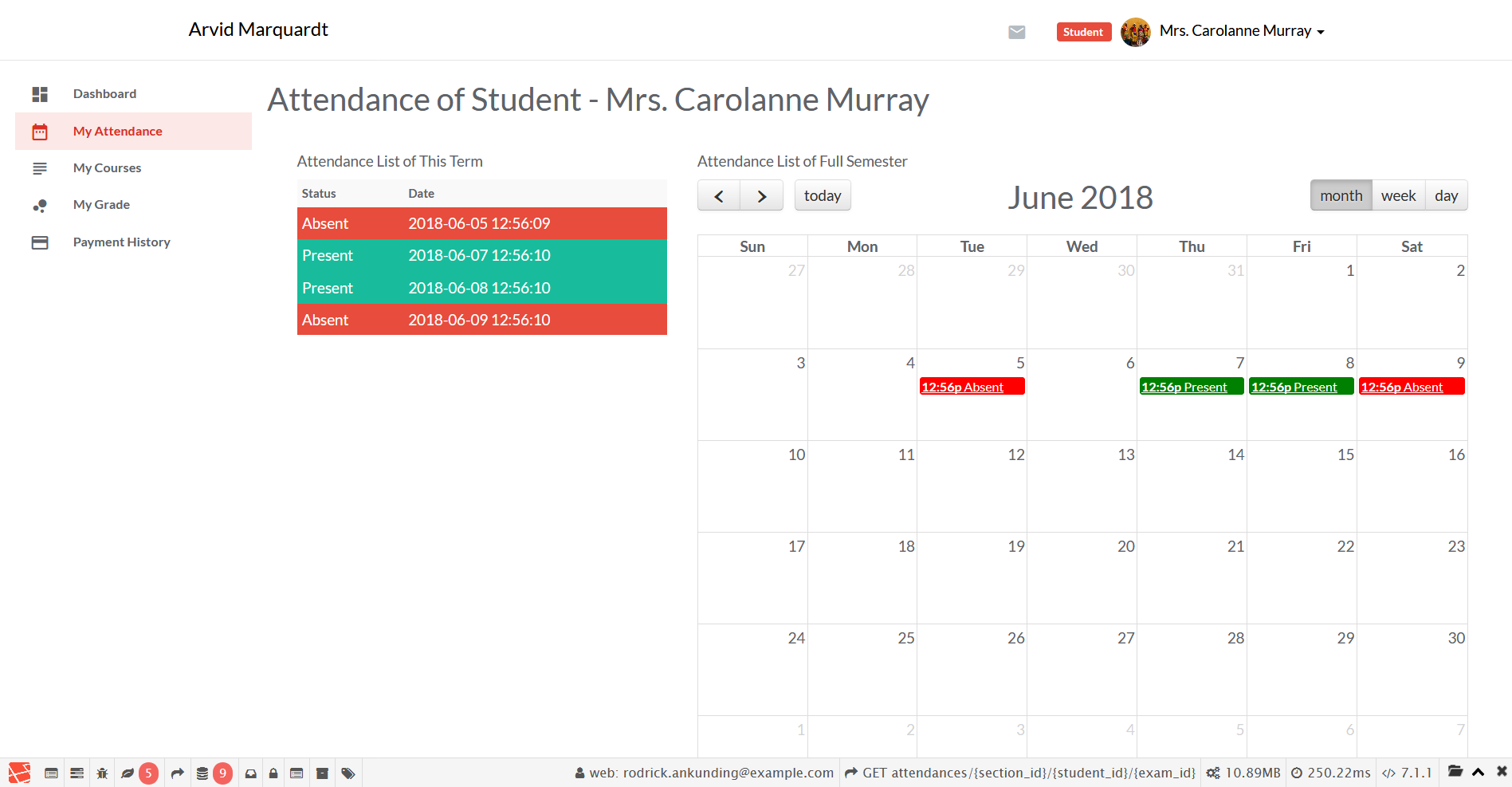Open debugbar Views leaf icon
This screenshot has height=787, width=1512.
click(x=128, y=773)
